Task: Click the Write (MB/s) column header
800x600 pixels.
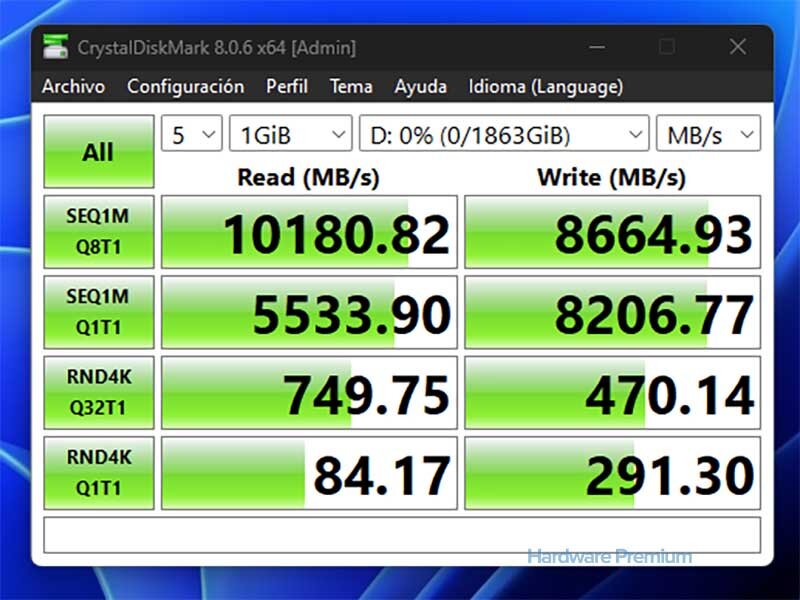Action: pos(611,178)
